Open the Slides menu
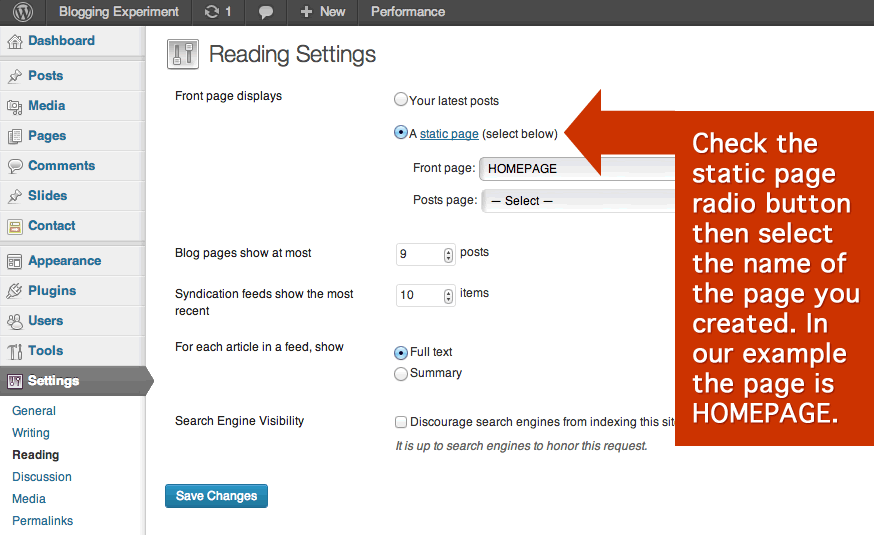Screen dimensions: 874x535 [47, 196]
